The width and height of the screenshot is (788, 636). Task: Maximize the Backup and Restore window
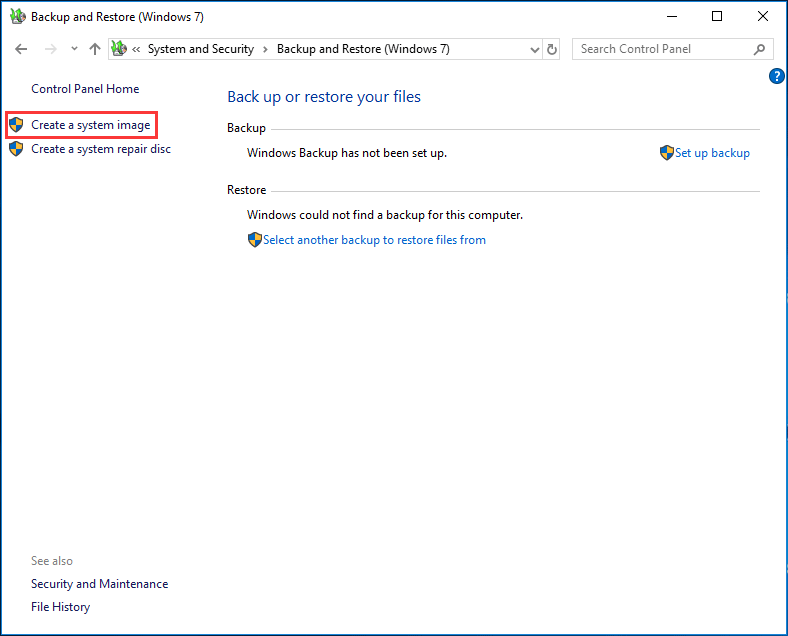(x=717, y=17)
